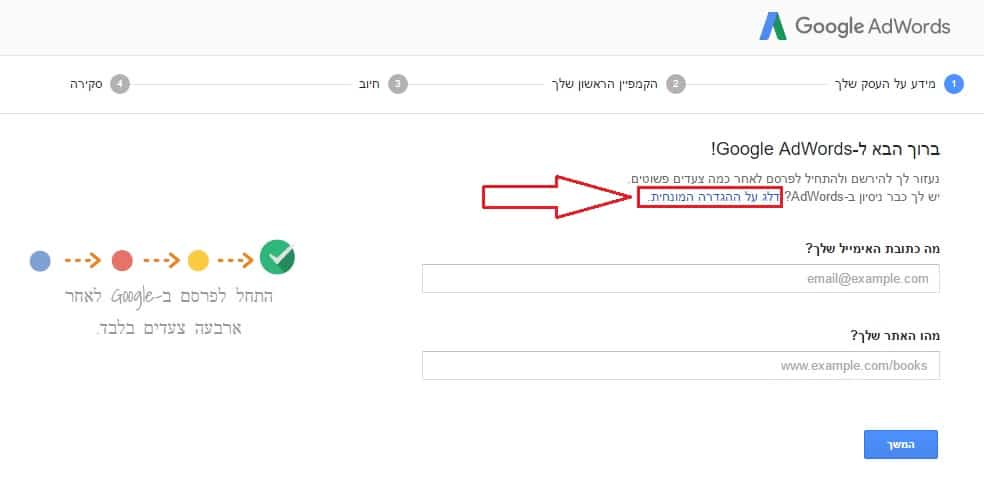Select step 2 circle in progress bar
Screen dimensions: 984x504
tap(676, 84)
